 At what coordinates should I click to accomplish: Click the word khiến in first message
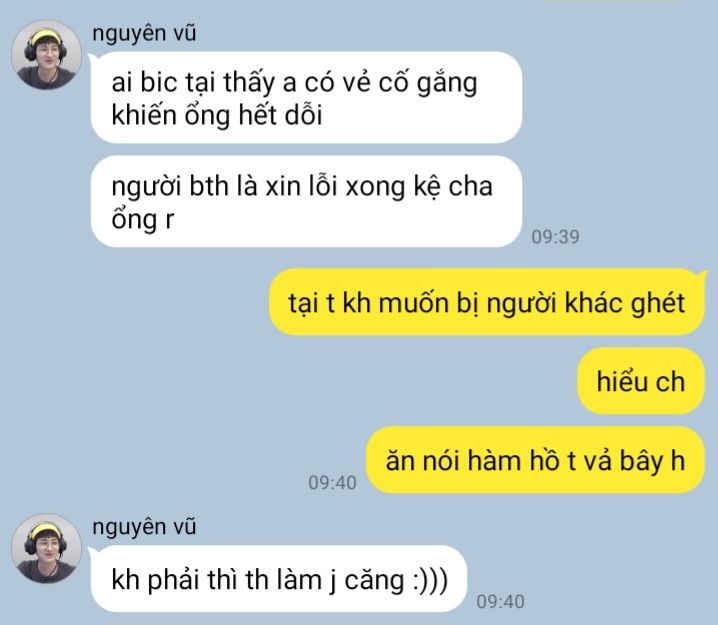pyautogui.click(x=144, y=114)
